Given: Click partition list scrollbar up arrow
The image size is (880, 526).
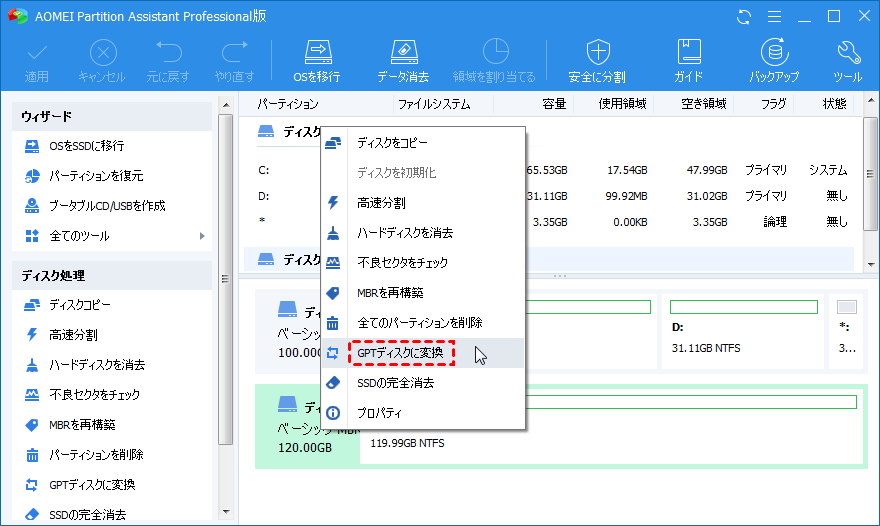Looking at the screenshot, I should click(870, 101).
